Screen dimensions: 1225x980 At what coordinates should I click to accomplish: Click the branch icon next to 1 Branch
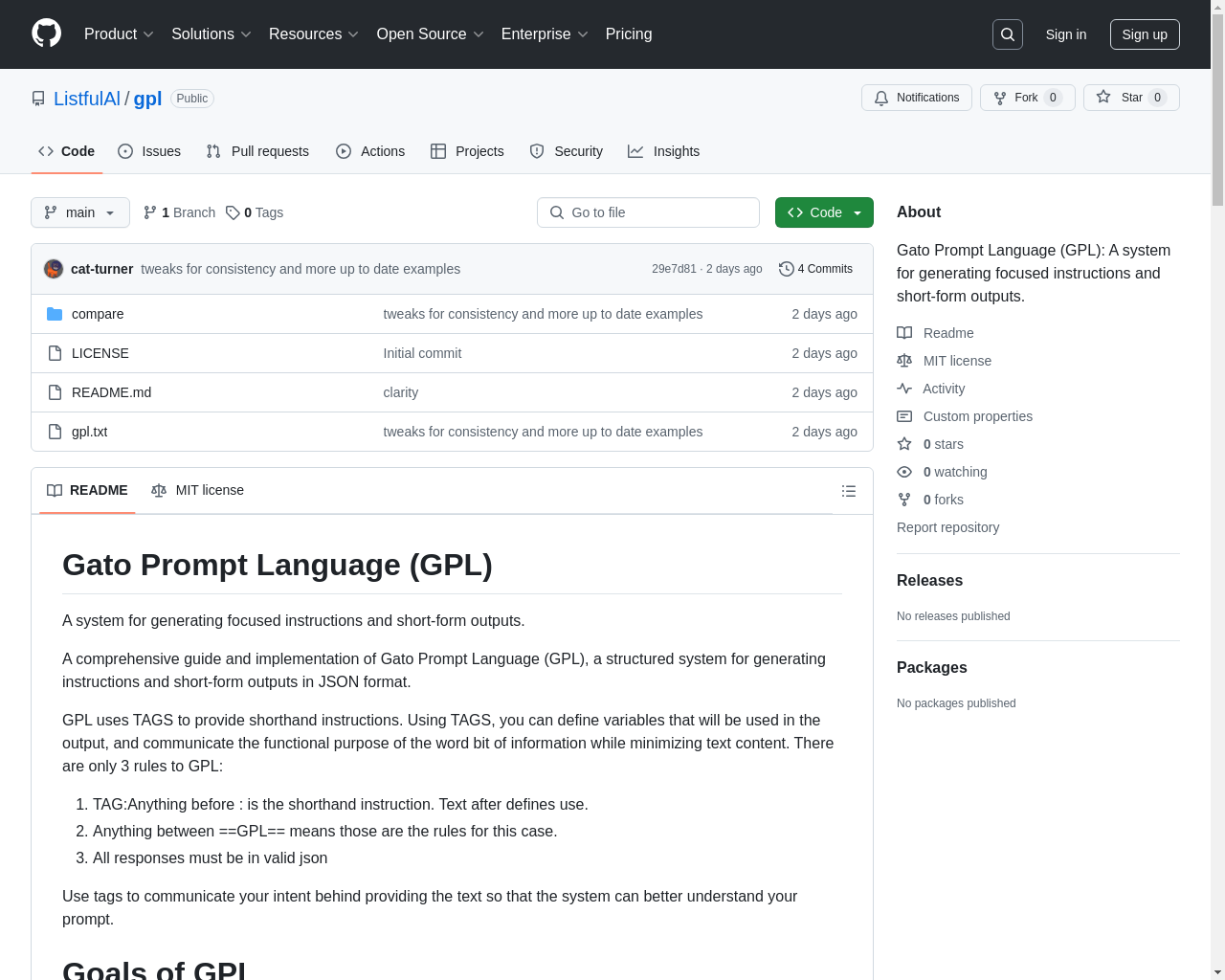[150, 212]
